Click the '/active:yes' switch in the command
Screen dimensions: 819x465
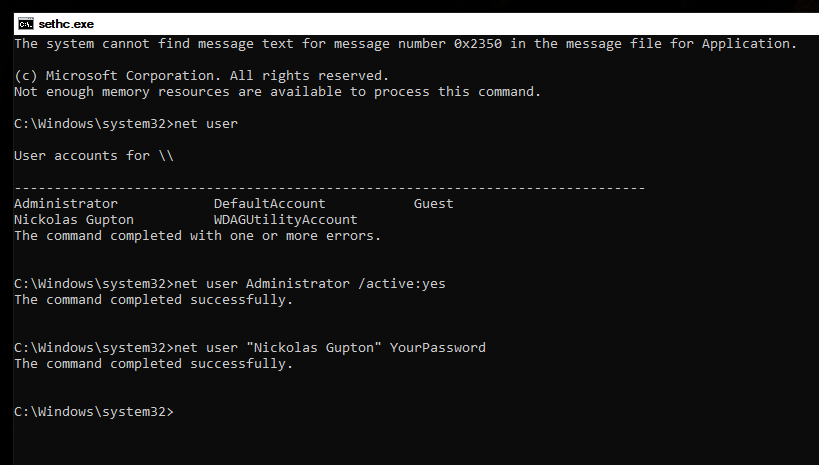402,284
